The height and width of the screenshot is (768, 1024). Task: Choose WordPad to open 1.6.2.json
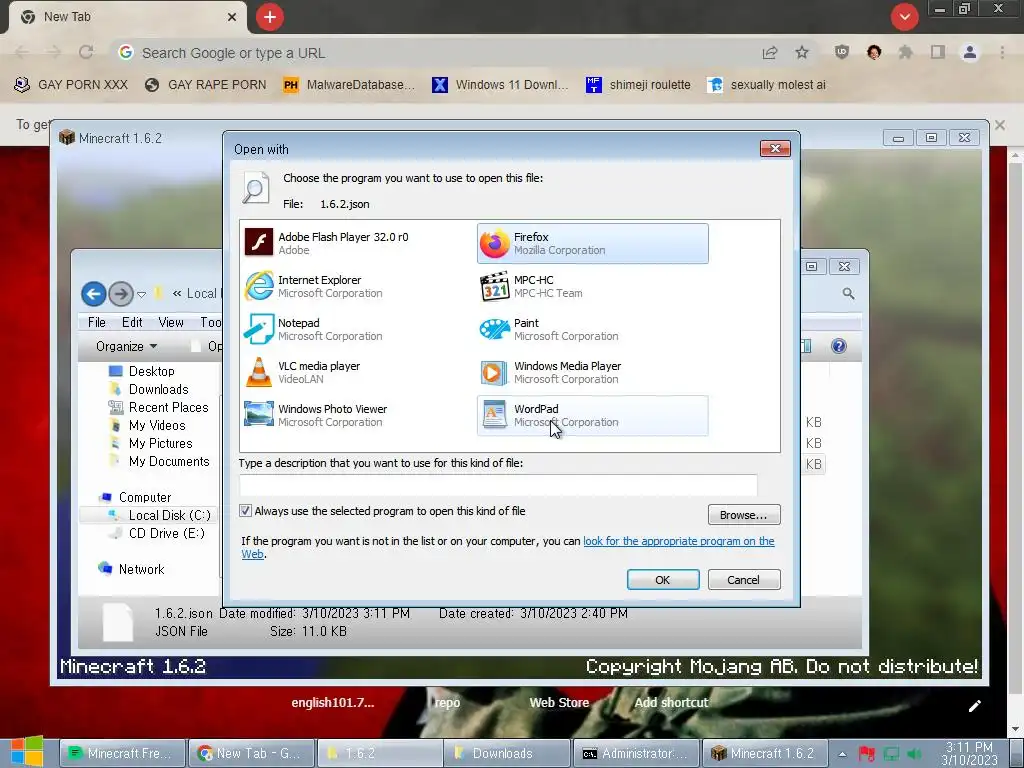pyautogui.click(x=592, y=415)
